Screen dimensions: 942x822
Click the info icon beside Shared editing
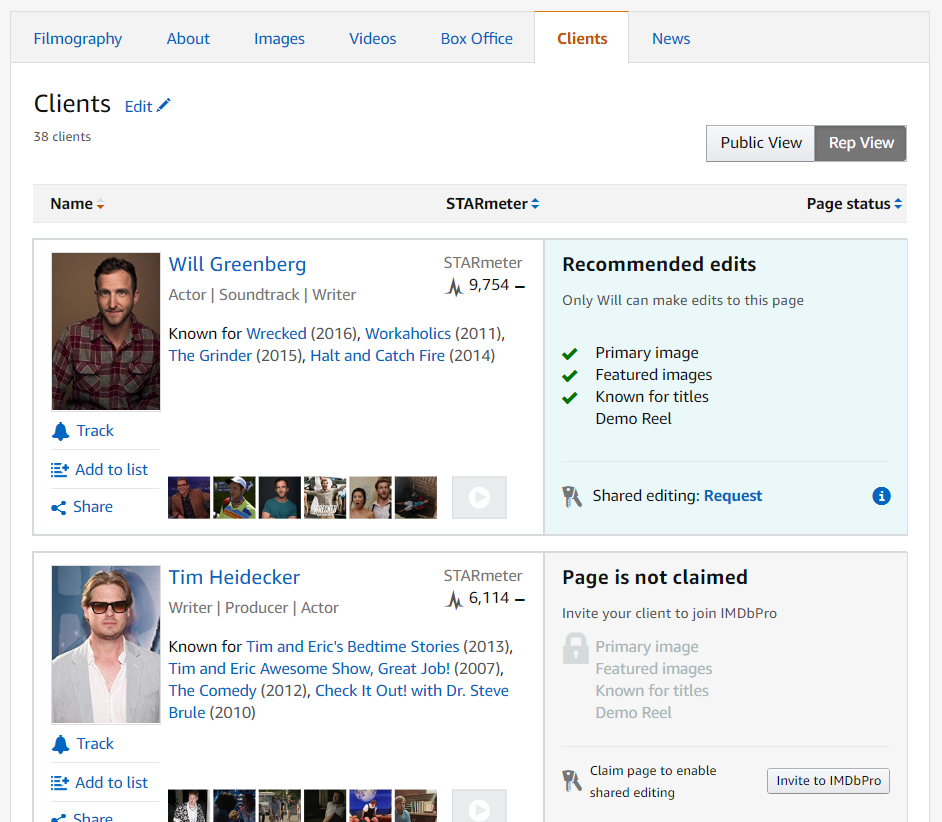881,496
